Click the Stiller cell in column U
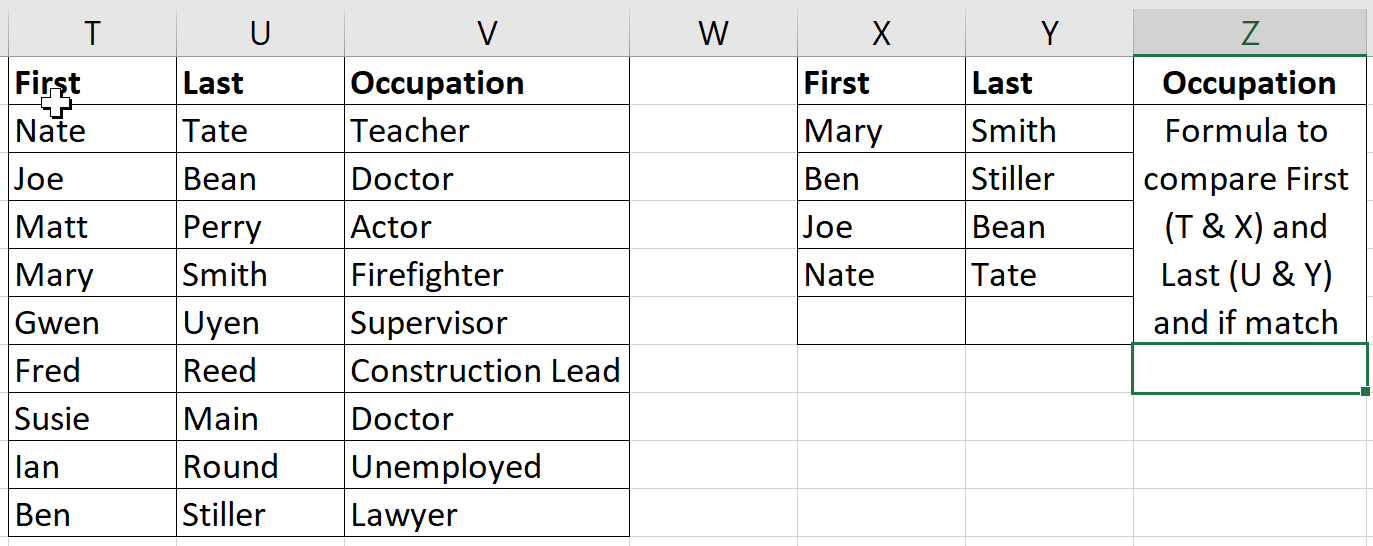The image size is (1373, 546). pyautogui.click(x=260, y=514)
